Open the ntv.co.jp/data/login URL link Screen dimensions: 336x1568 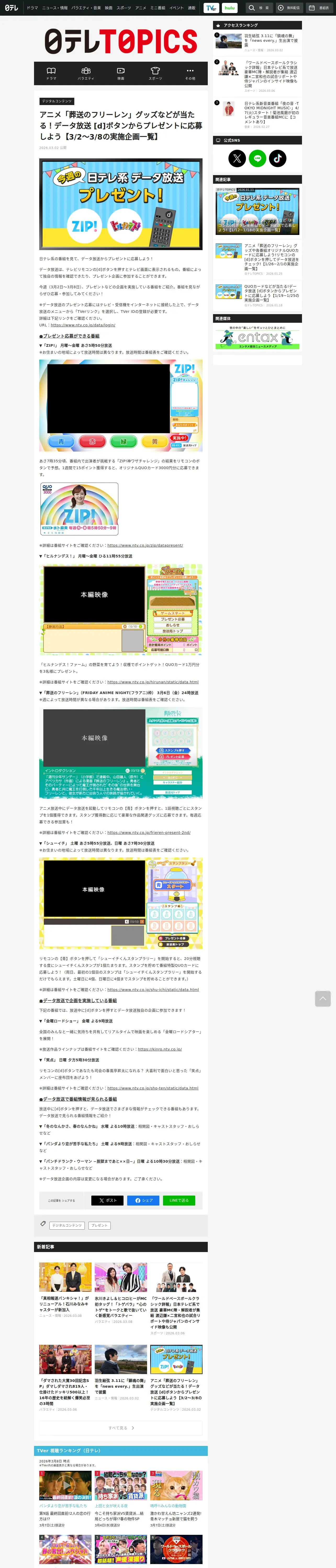[83, 325]
